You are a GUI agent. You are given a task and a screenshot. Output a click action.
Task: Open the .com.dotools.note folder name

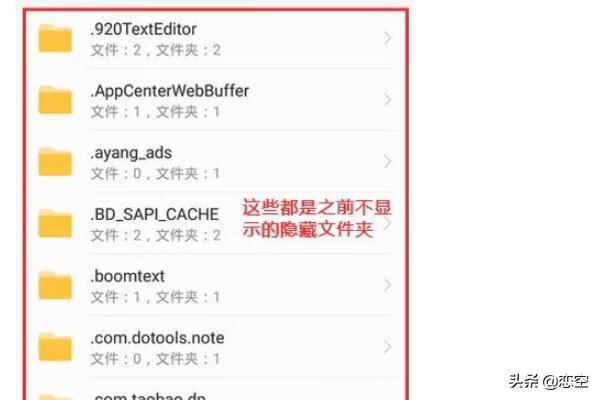157,338
